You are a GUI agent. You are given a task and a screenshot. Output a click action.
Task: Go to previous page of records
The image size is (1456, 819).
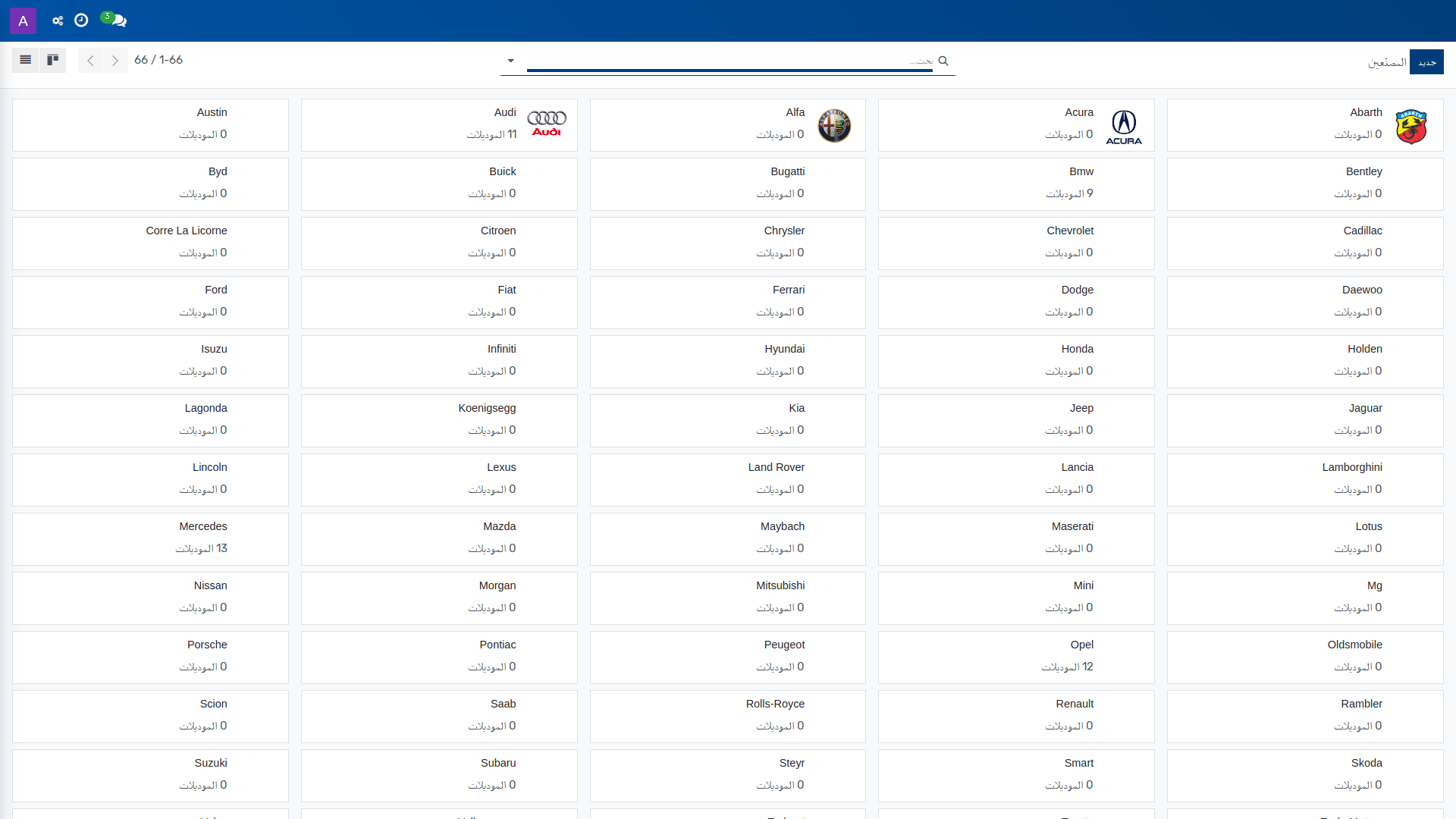(90, 61)
